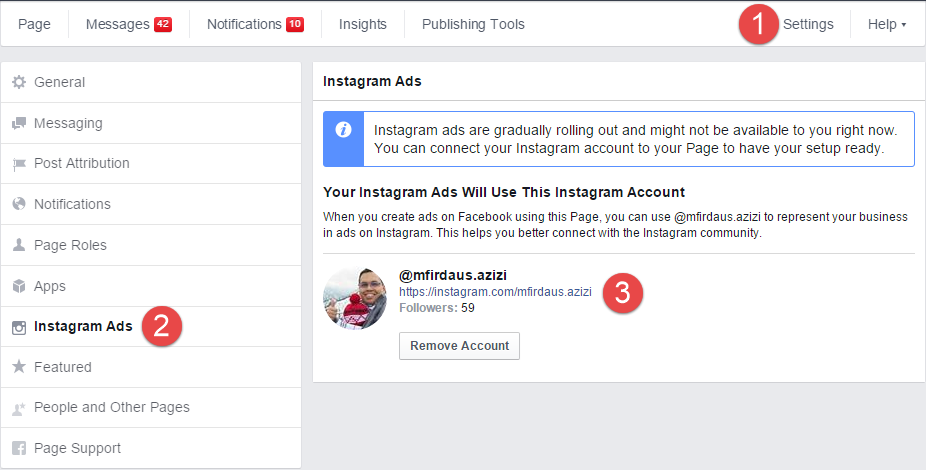Select Notifications in the settings sidebar

click(x=151, y=204)
